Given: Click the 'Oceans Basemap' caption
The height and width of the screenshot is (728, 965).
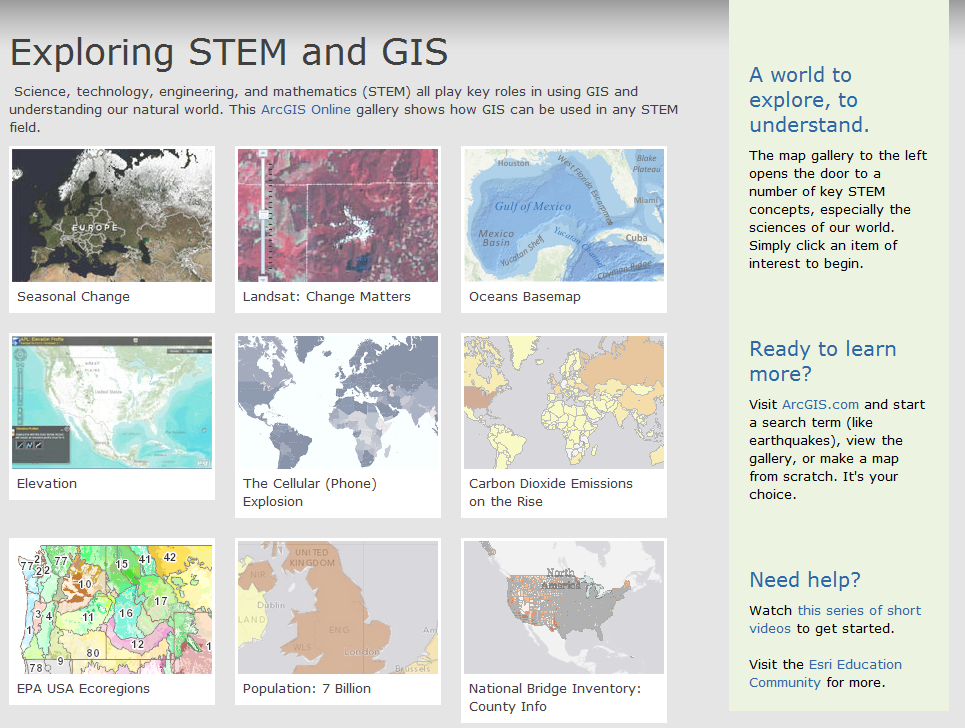Looking at the screenshot, I should (x=524, y=297).
